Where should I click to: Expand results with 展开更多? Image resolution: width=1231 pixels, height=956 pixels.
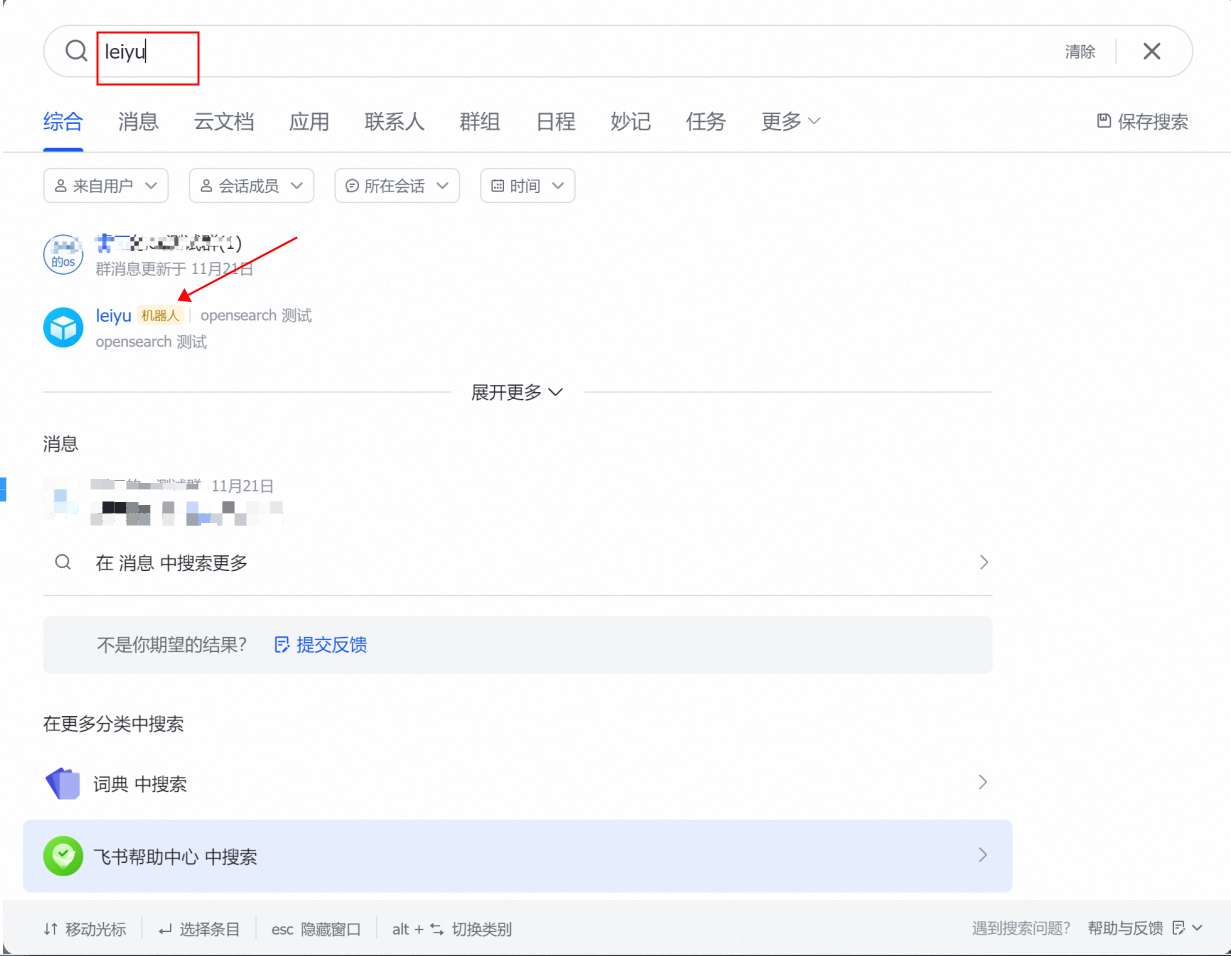point(518,392)
